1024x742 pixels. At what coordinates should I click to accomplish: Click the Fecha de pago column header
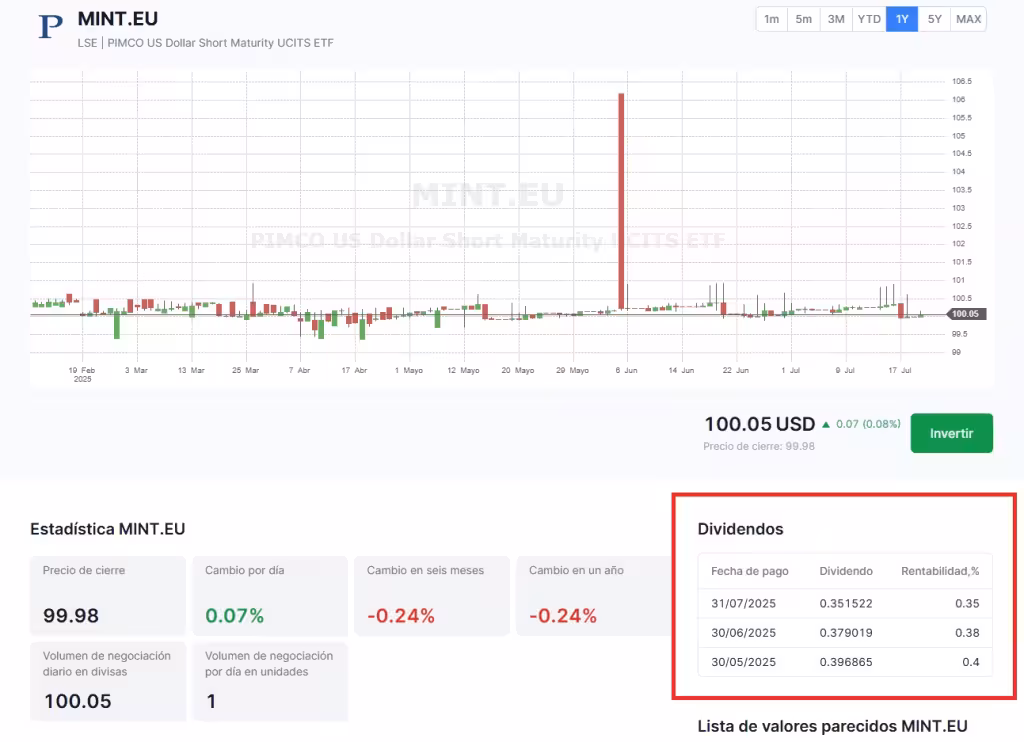pyautogui.click(x=750, y=571)
